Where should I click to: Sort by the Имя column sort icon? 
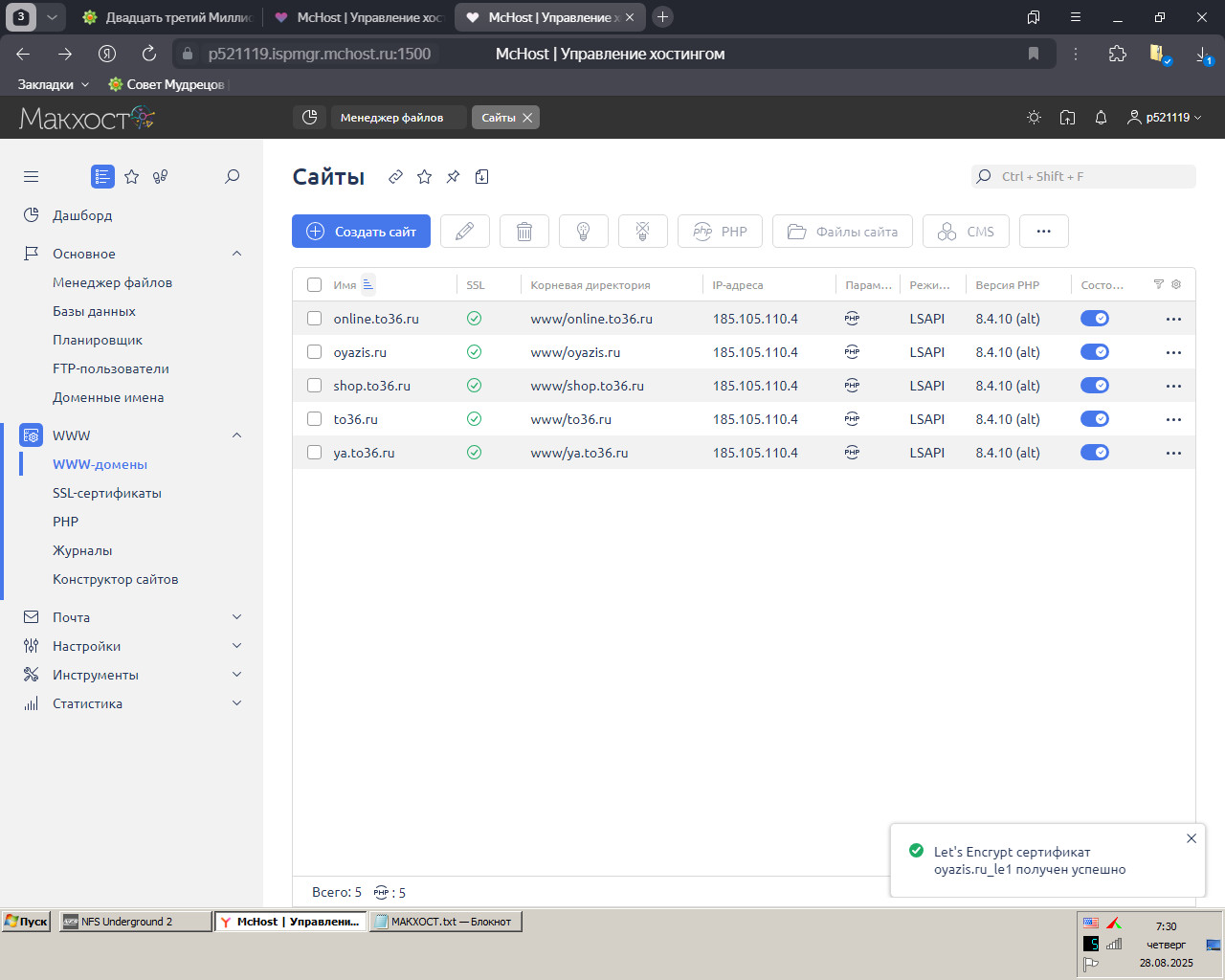pos(367,284)
